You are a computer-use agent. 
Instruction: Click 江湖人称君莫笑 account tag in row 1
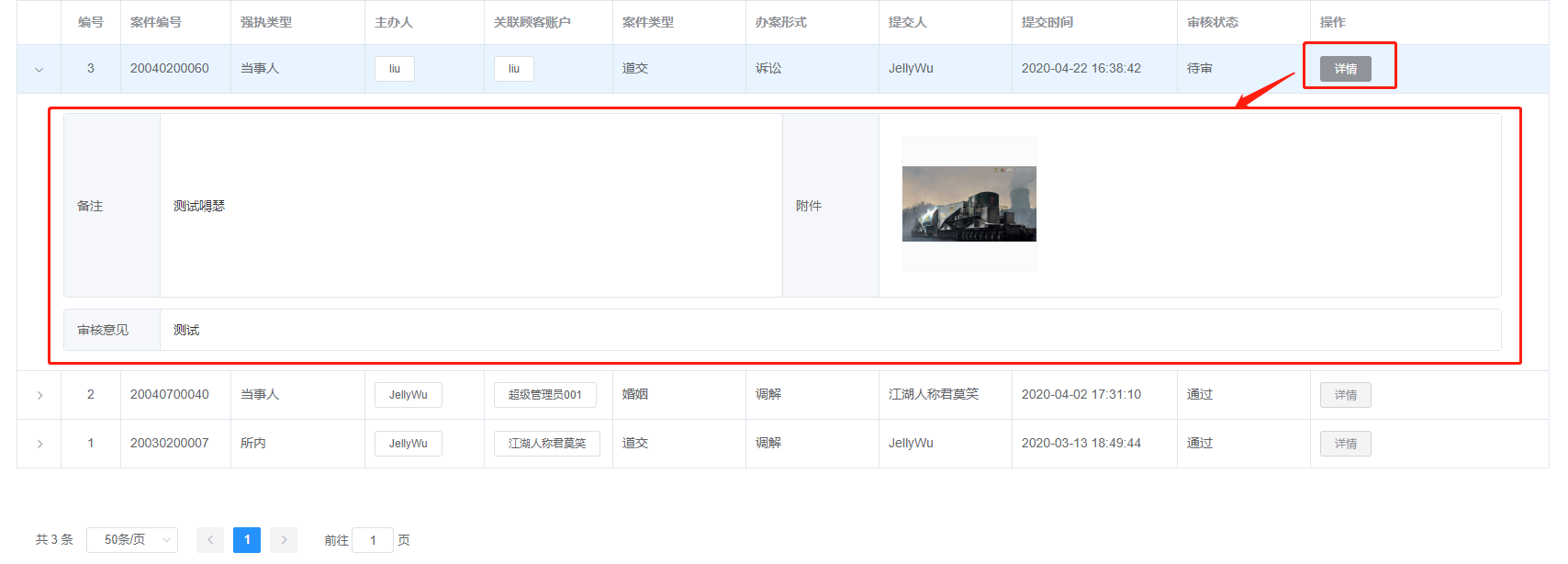(x=547, y=444)
